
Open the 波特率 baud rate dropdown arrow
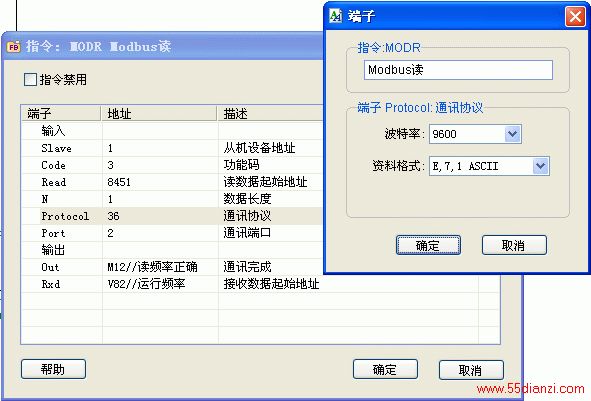512,134
